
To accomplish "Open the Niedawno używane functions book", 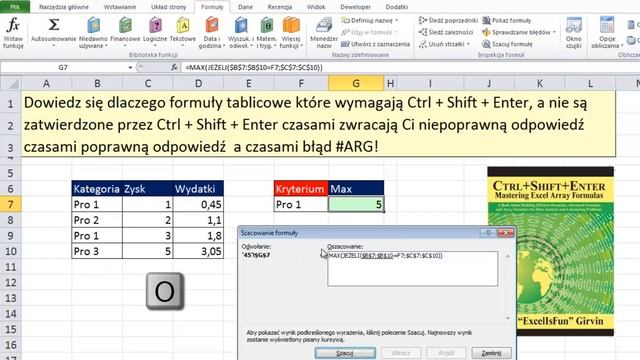I will pos(93,33).
